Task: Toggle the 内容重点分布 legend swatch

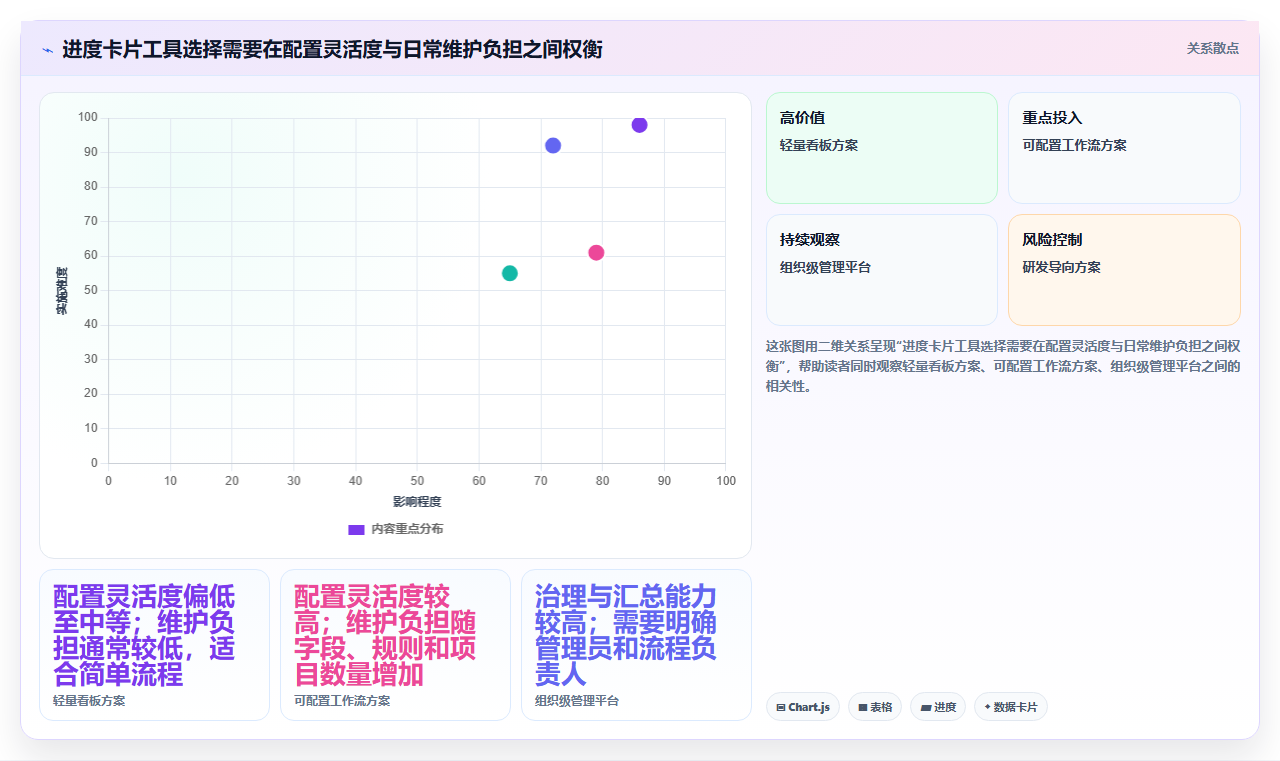Action: point(356,529)
